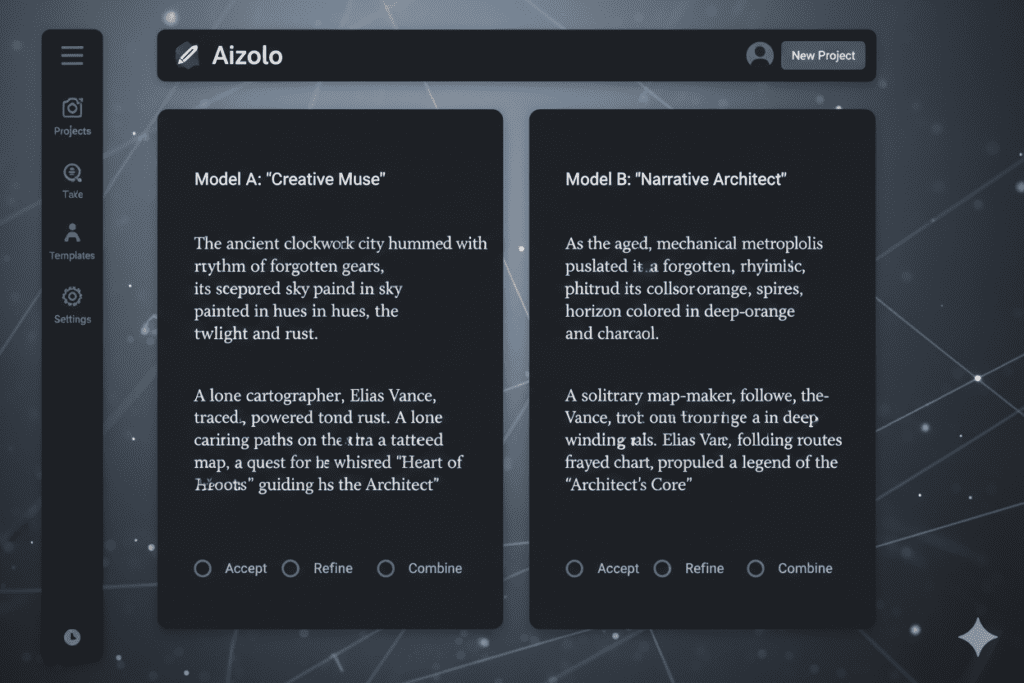This screenshot has width=1024, height=683.
Task: Click the Aizolo pen logo icon
Action: [187, 56]
